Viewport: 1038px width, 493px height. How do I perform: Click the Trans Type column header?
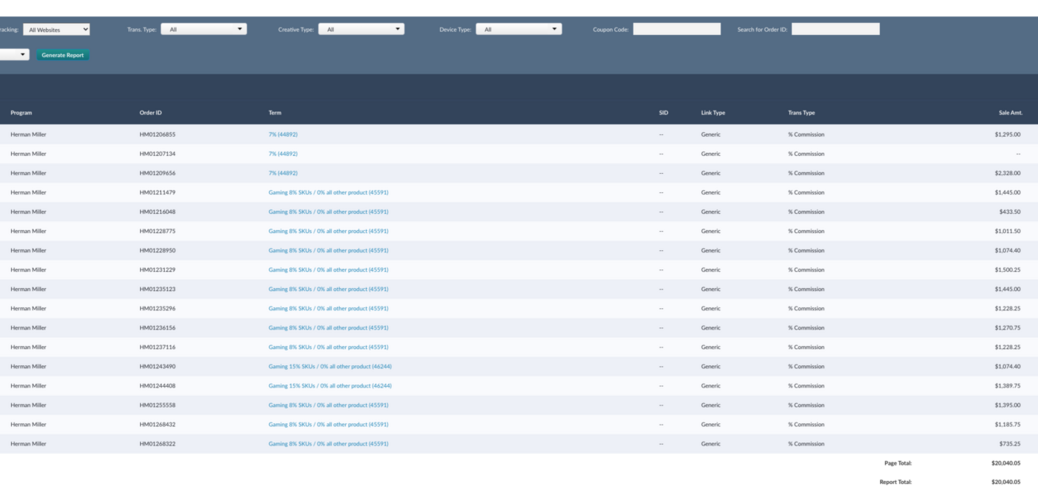801,113
